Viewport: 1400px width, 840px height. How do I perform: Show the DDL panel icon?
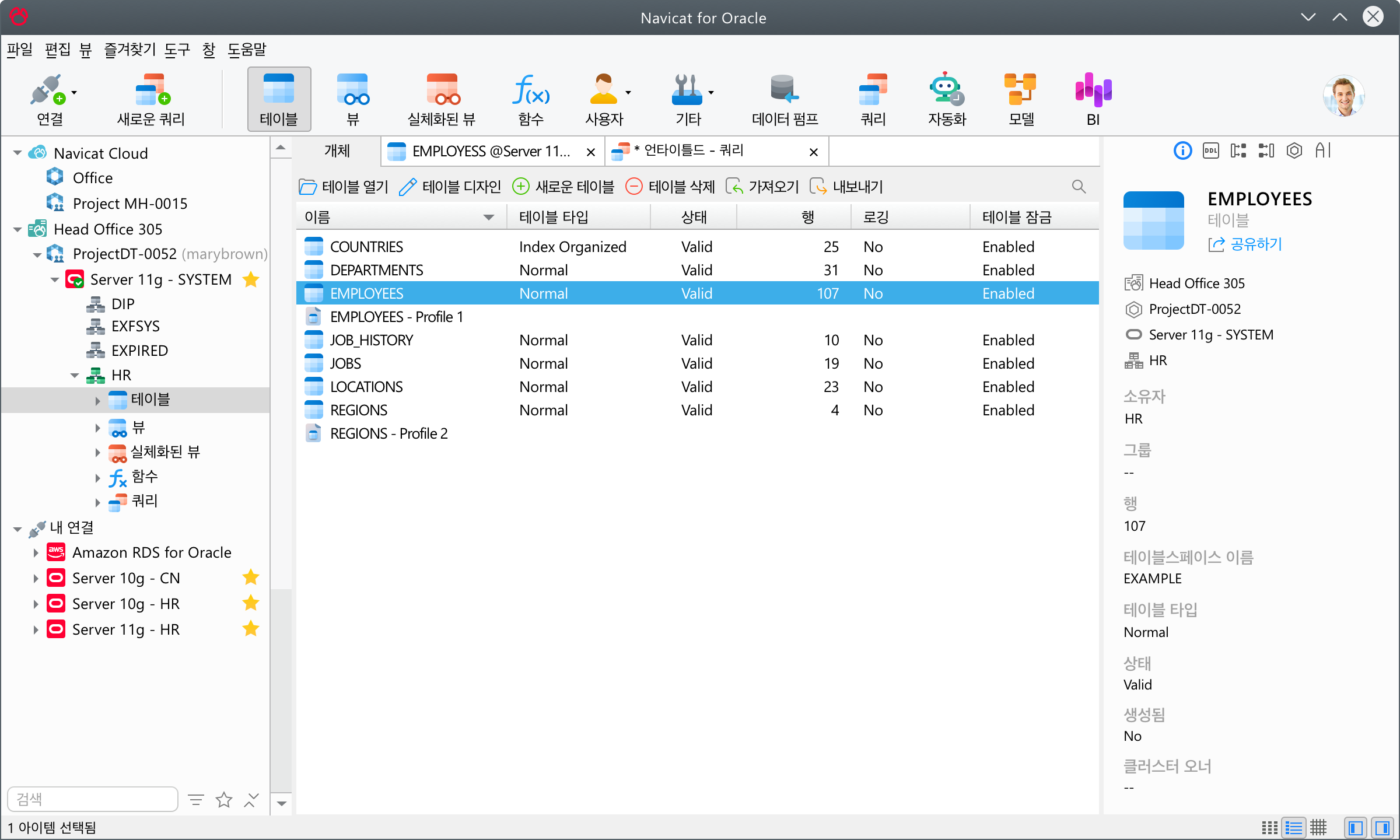[1210, 151]
